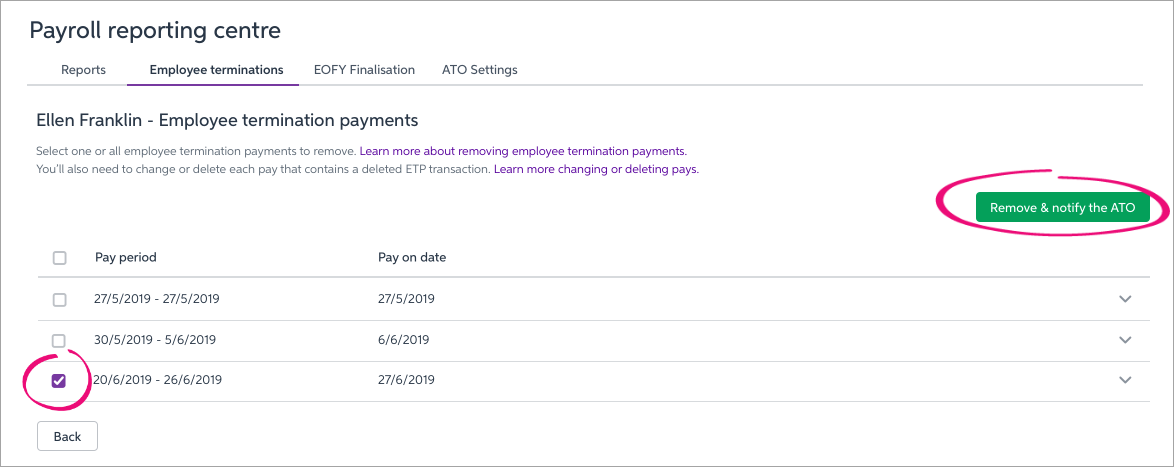1174x467 pixels.
Task: Expand details for the 6/6/2019 pay row
Action: click(x=1125, y=340)
